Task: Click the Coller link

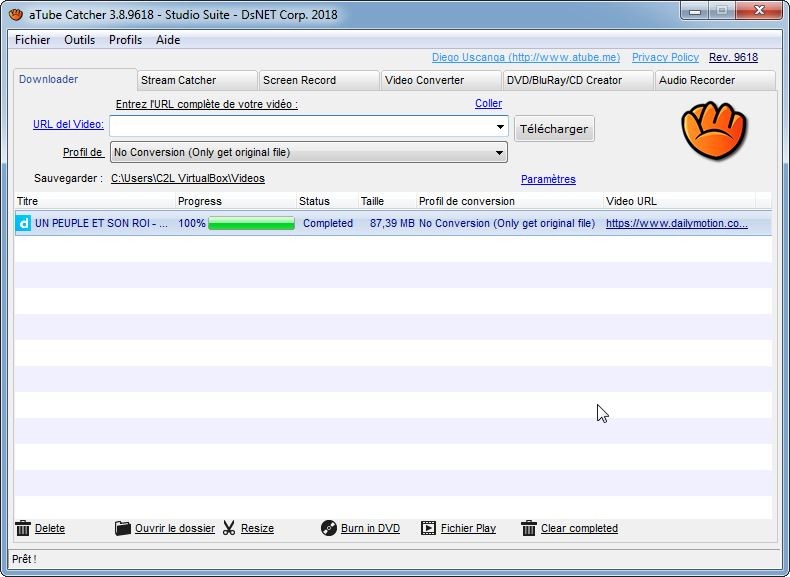Action: click(x=488, y=103)
